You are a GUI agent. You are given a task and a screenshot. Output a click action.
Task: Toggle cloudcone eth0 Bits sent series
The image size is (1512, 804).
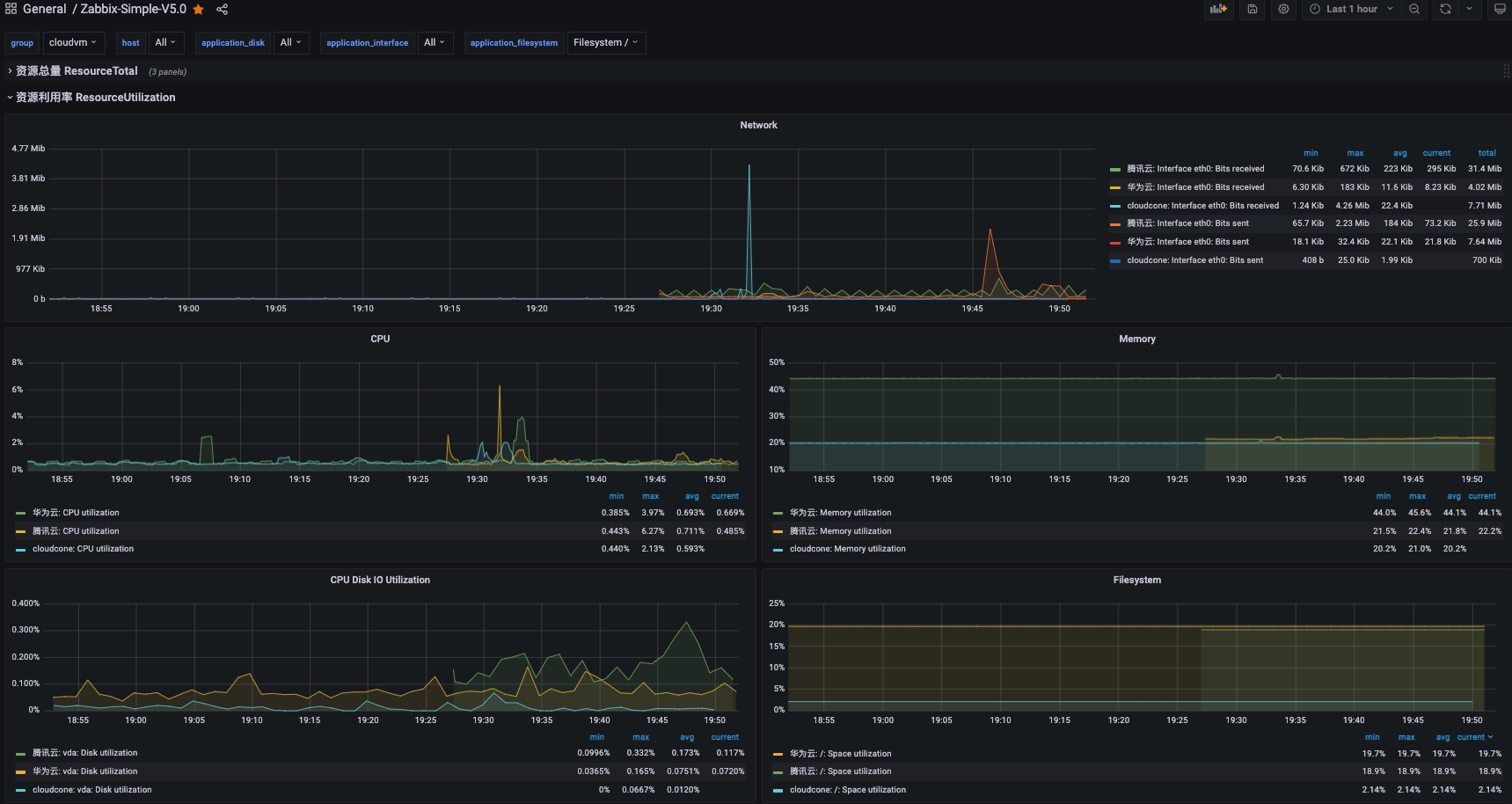tap(1194, 260)
